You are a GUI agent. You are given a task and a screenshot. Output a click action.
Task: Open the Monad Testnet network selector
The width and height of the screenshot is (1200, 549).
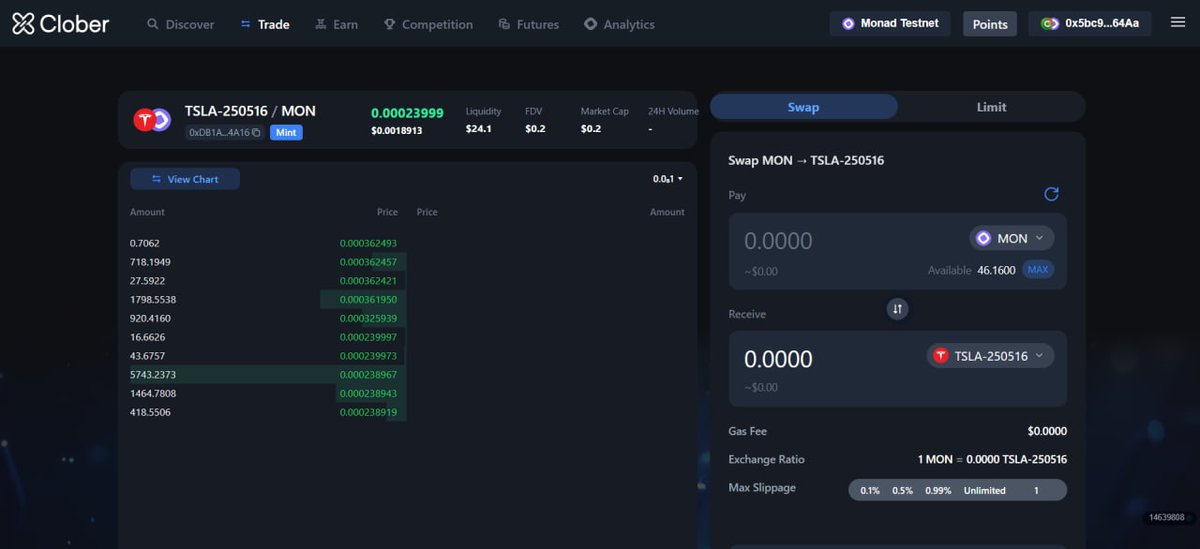(890, 23)
